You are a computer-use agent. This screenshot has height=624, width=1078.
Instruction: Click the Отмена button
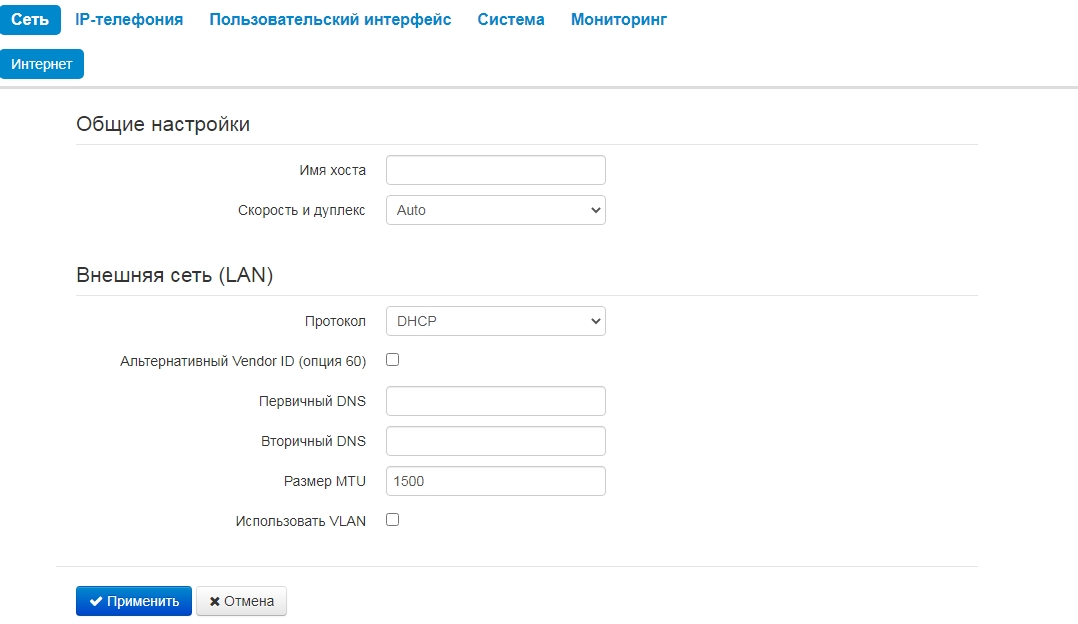click(241, 601)
